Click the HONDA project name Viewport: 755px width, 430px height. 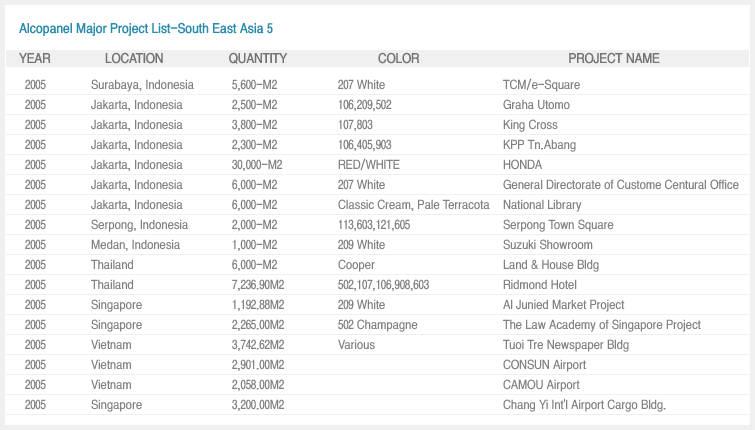coord(522,165)
